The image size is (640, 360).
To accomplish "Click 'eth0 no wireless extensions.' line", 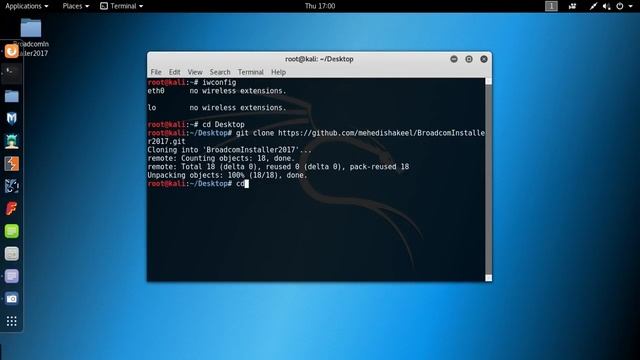I will click(x=217, y=91).
